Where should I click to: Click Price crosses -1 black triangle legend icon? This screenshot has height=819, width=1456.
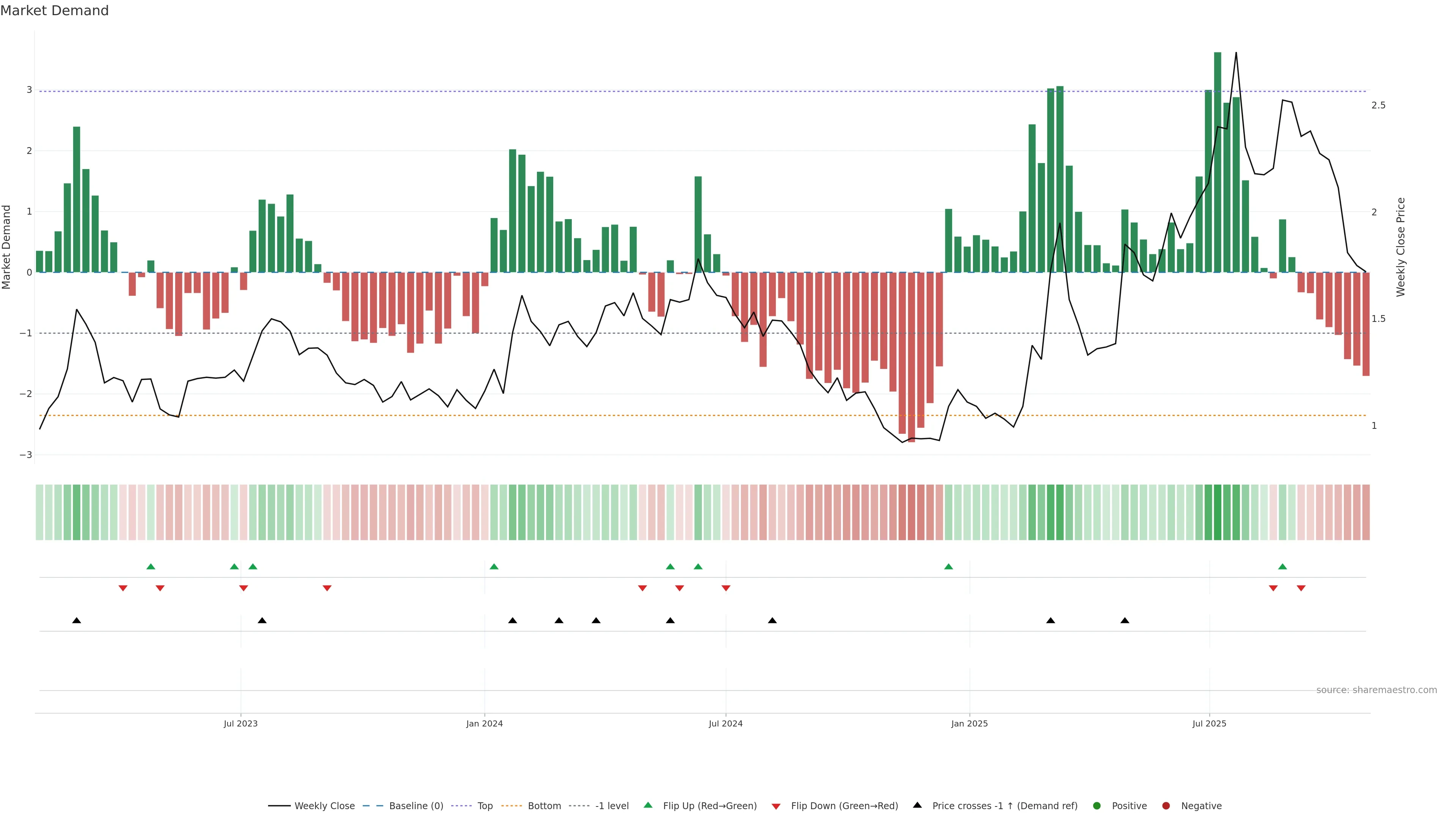pyautogui.click(x=917, y=805)
